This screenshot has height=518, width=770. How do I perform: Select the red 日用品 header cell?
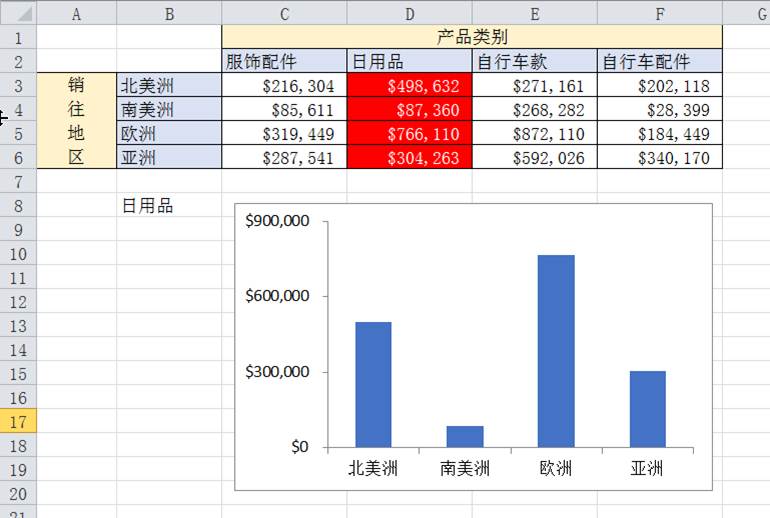[x=409, y=62]
